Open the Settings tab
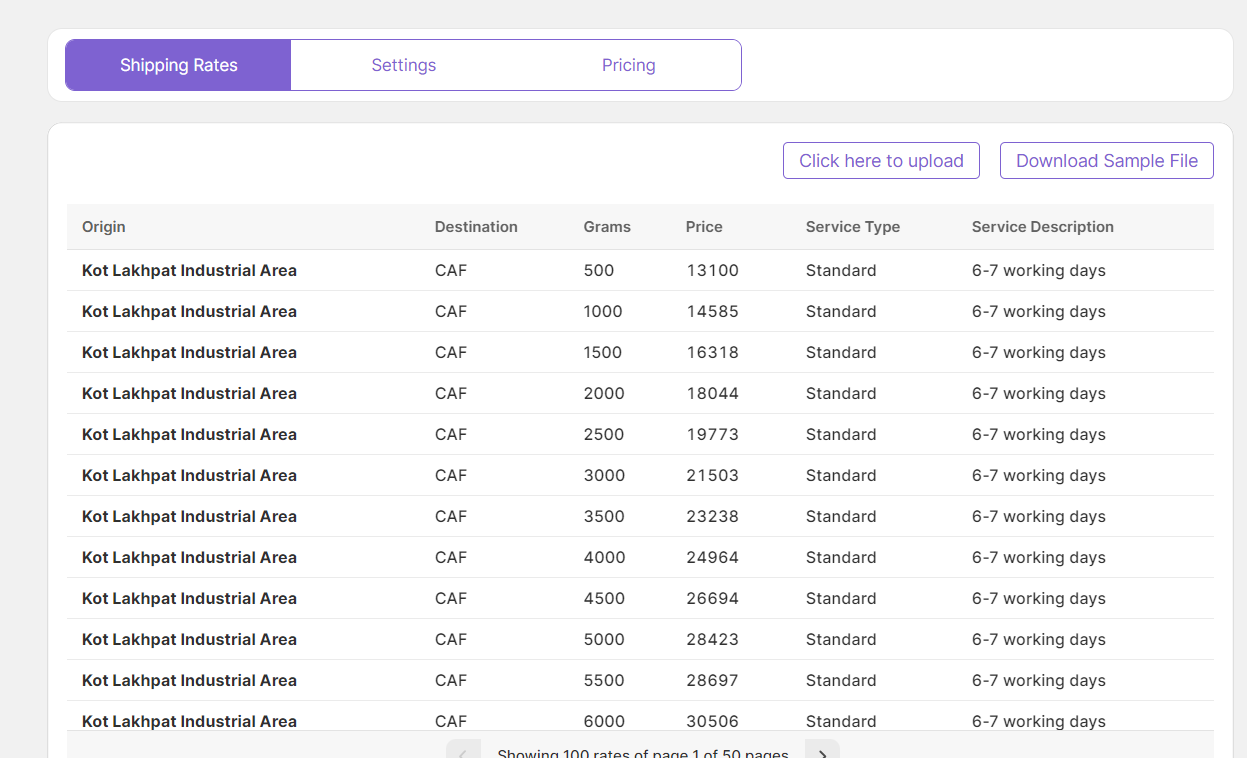 [x=404, y=65]
